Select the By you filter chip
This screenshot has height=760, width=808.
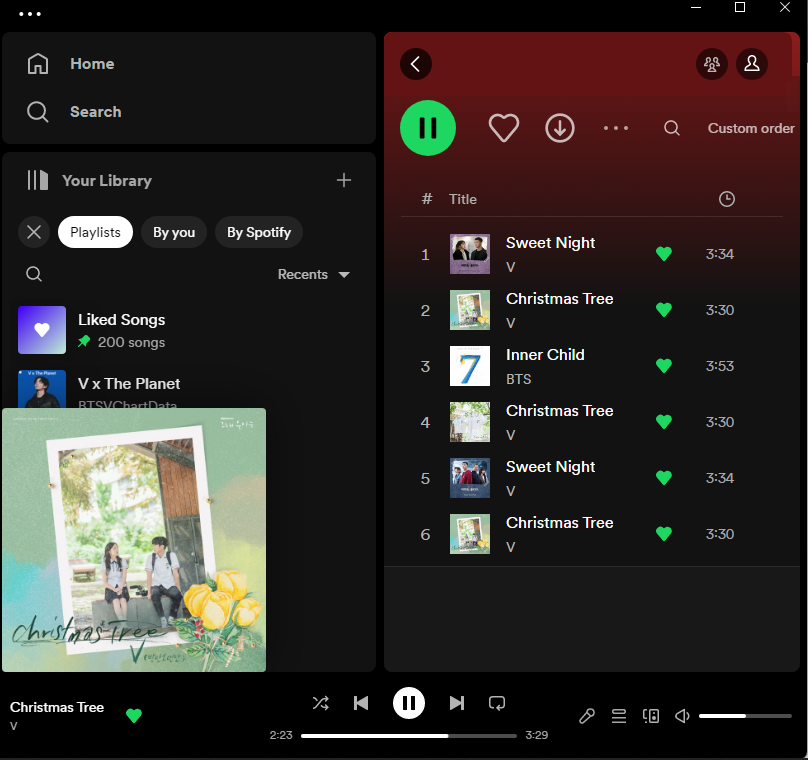(x=174, y=232)
